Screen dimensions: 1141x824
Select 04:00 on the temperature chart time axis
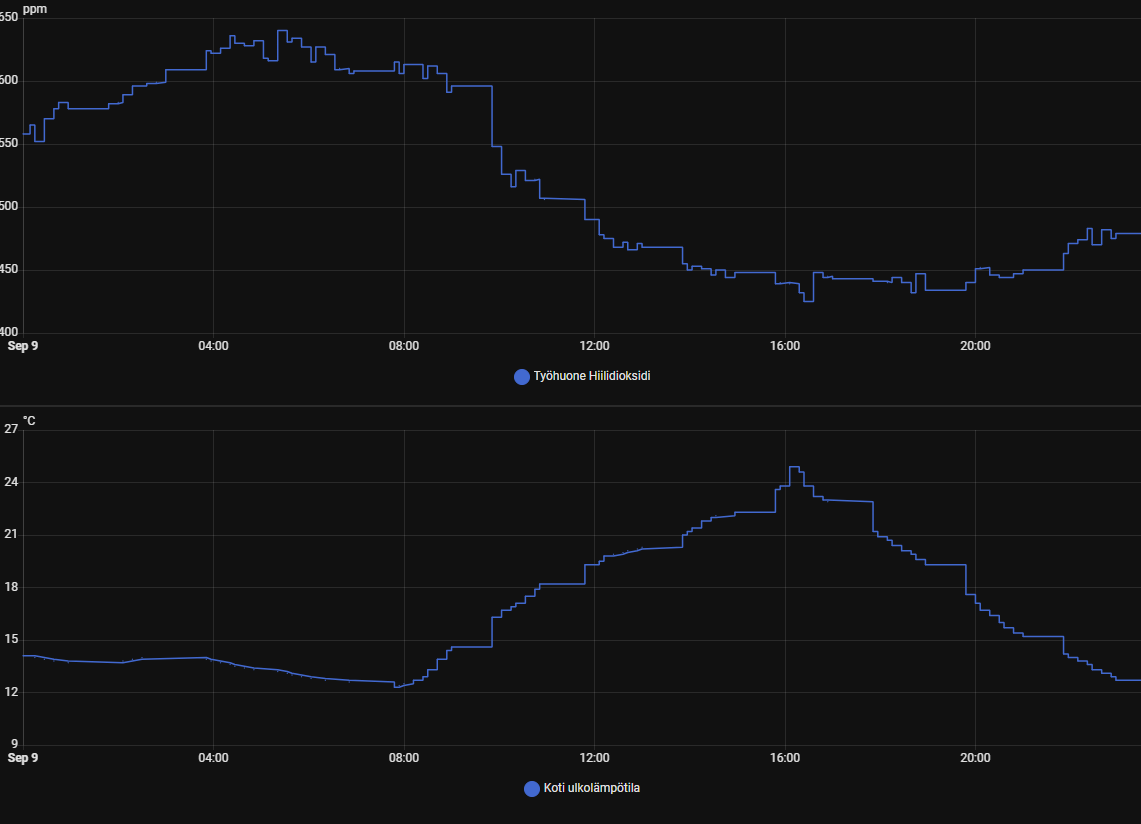point(213,758)
